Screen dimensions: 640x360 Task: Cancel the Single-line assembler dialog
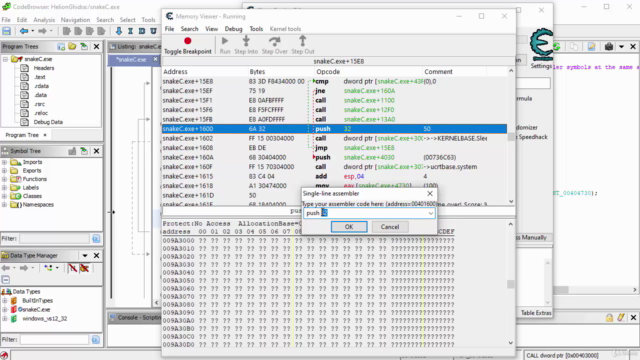coord(390,227)
